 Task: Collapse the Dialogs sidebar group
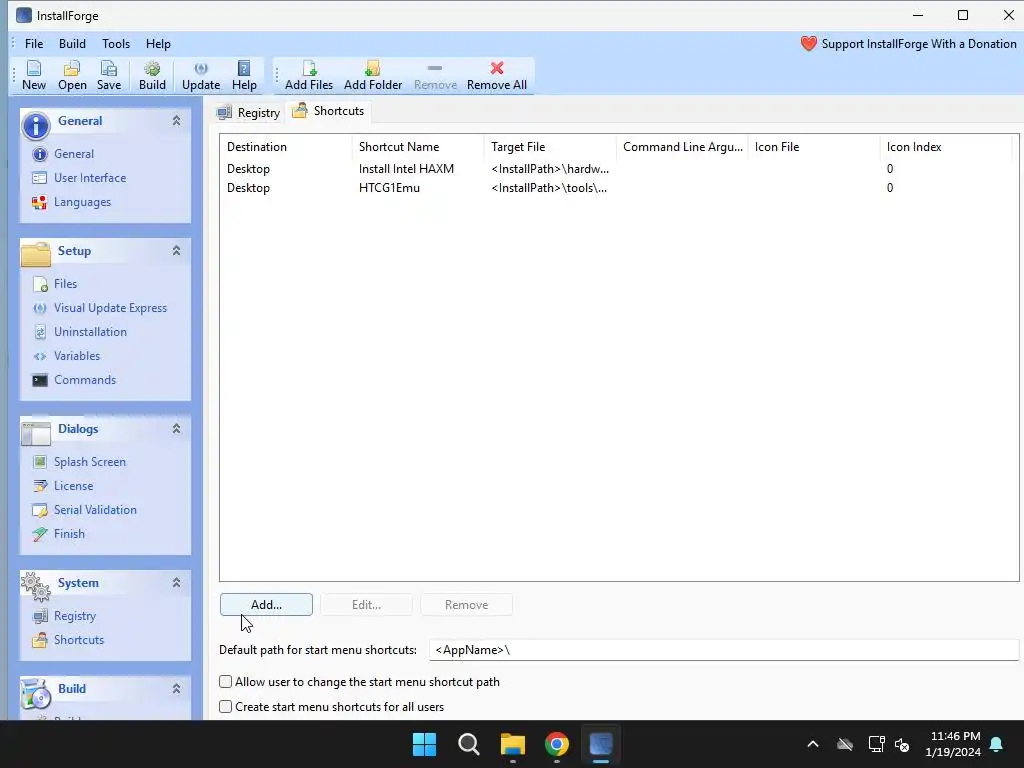pos(176,429)
